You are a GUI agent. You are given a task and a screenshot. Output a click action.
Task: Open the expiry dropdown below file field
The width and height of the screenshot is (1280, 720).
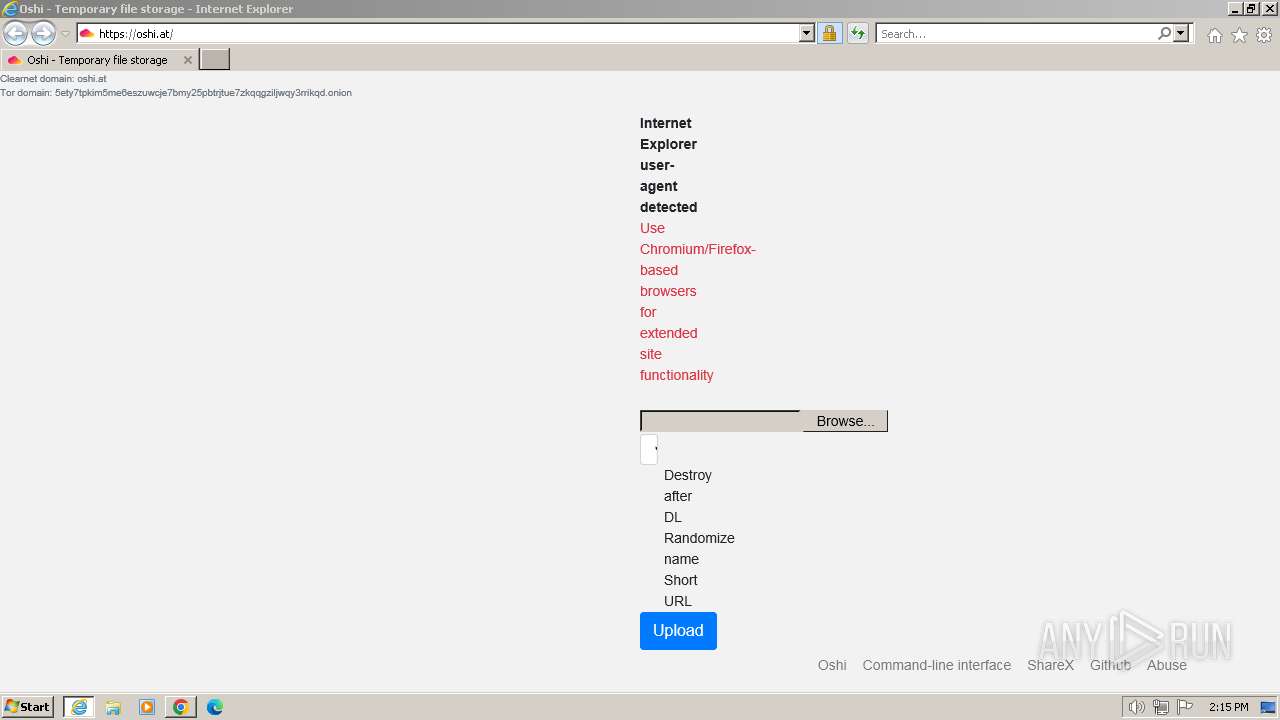click(x=649, y=449)
